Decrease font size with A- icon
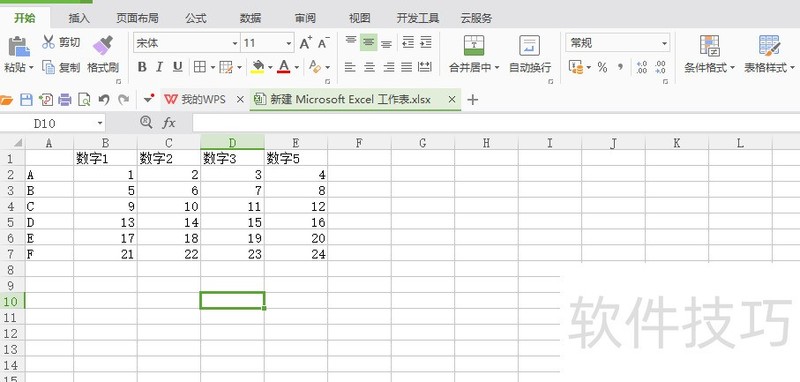This screenshot has width=800, height=382. 323,43
